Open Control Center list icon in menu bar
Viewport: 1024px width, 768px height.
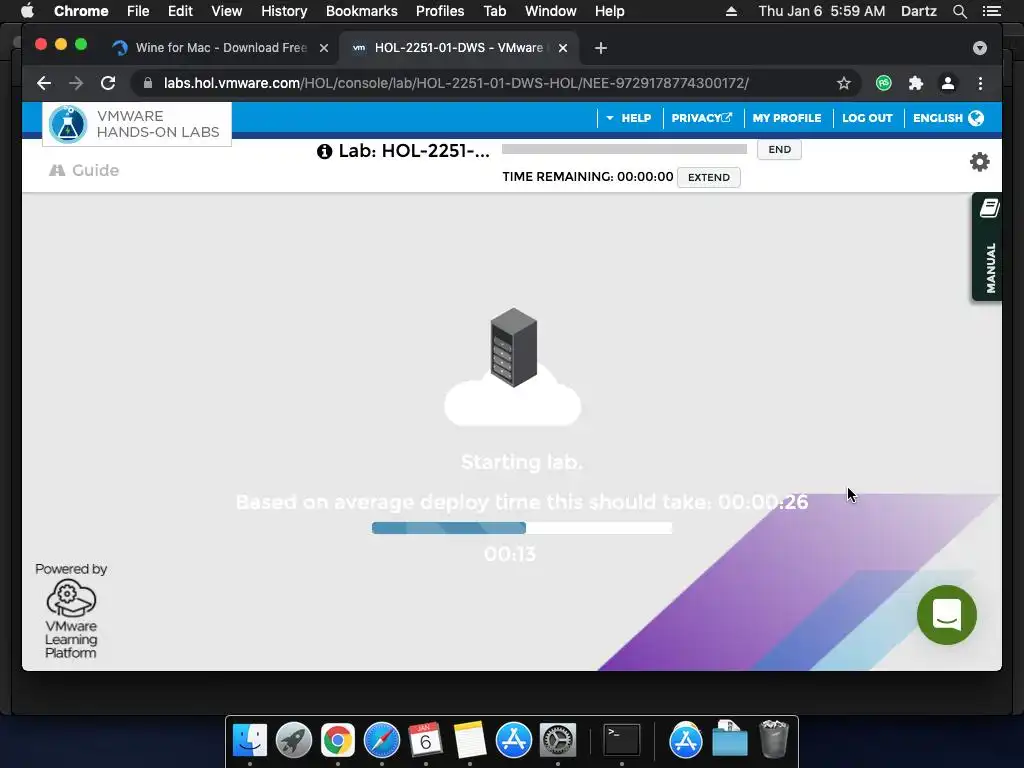(x=991, y=11)
